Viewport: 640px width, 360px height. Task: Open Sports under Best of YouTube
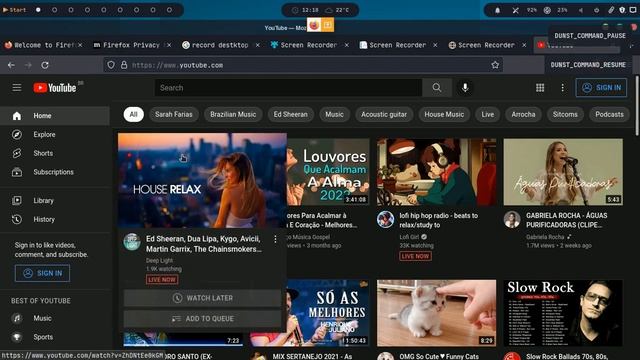[55, 337]
